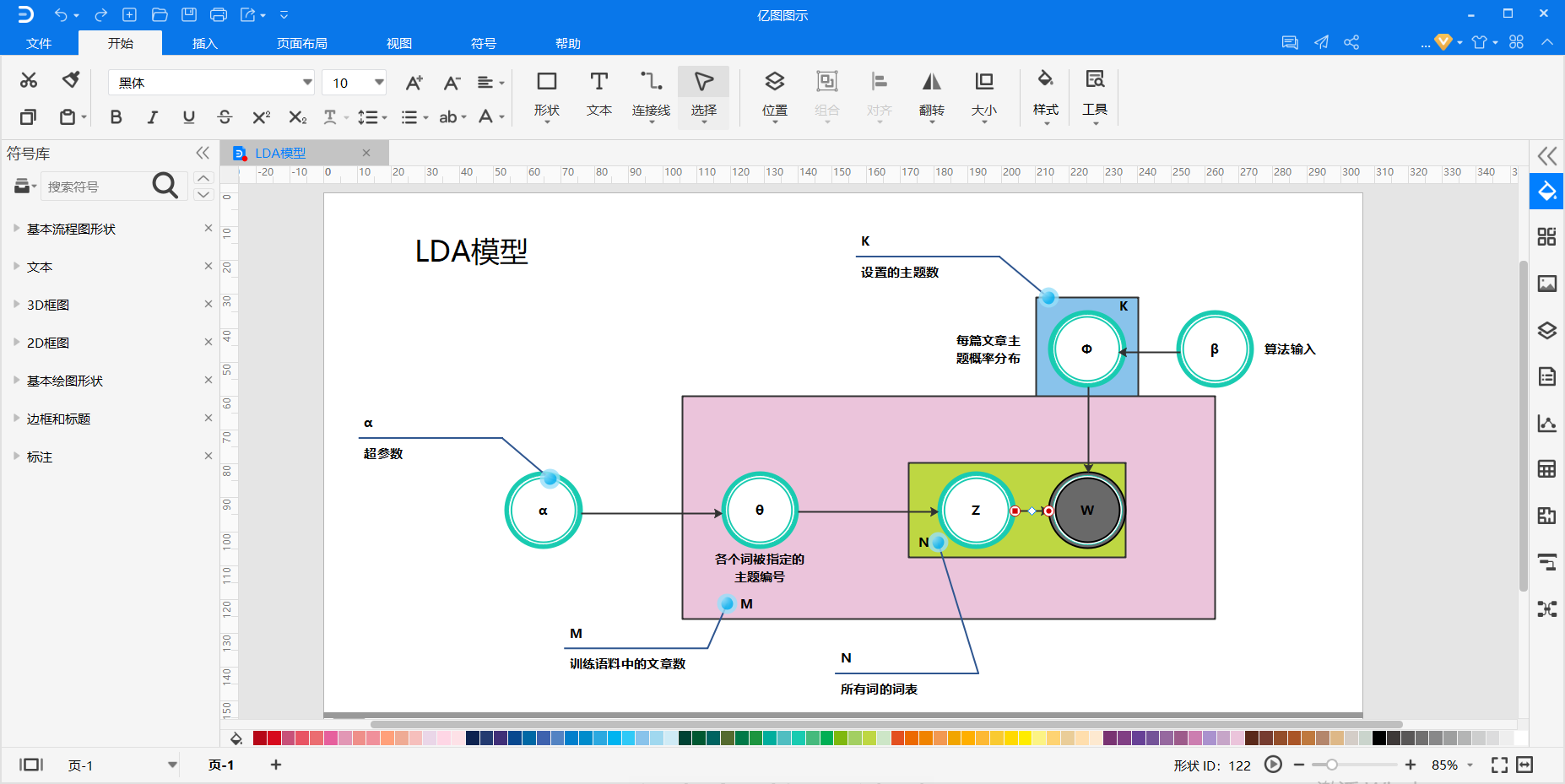
Task: Open the layers panel in right sidebar
Action: (x=1546, y=330)
